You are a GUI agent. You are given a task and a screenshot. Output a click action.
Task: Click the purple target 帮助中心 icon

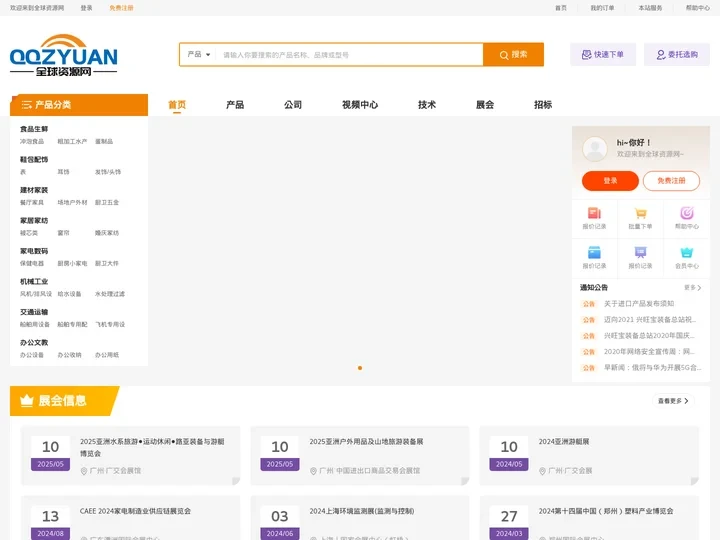[687, 213]
